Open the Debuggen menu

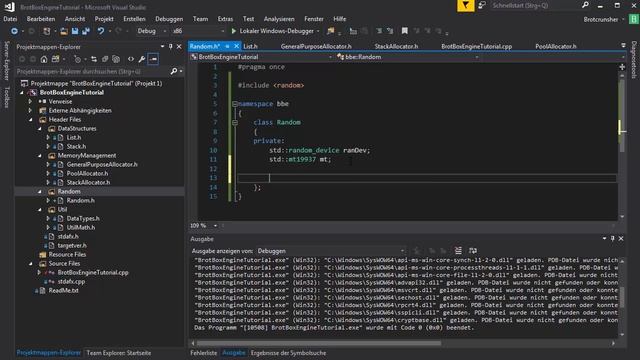(169, 19)
